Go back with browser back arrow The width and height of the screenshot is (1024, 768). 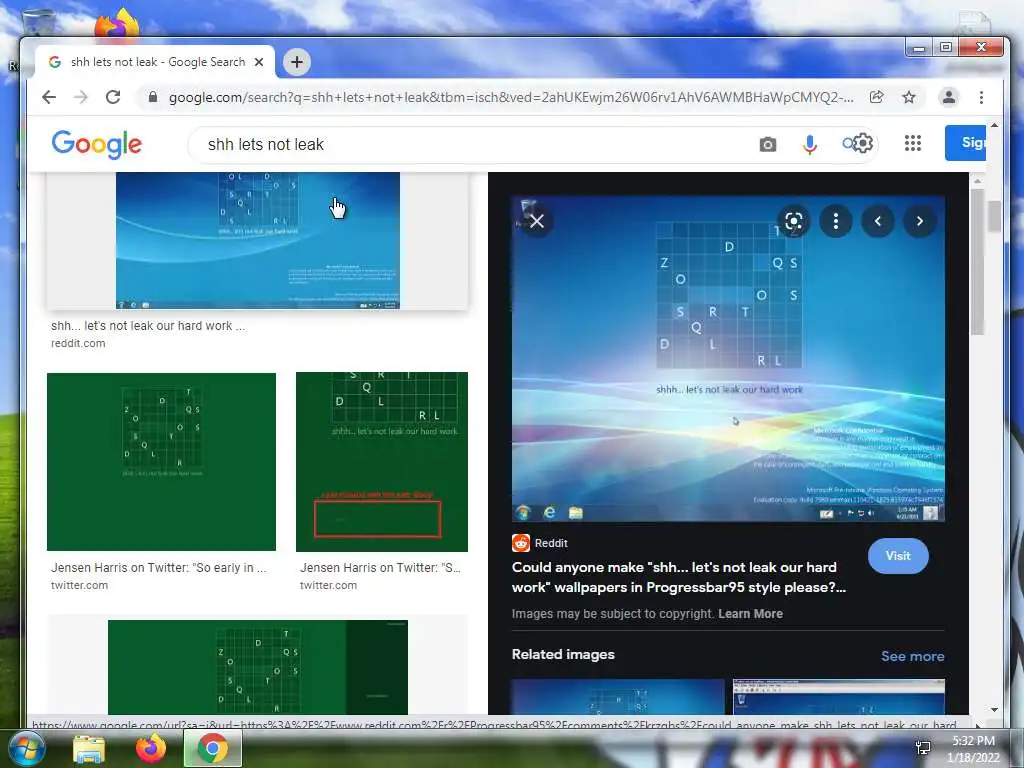point(49,97)
